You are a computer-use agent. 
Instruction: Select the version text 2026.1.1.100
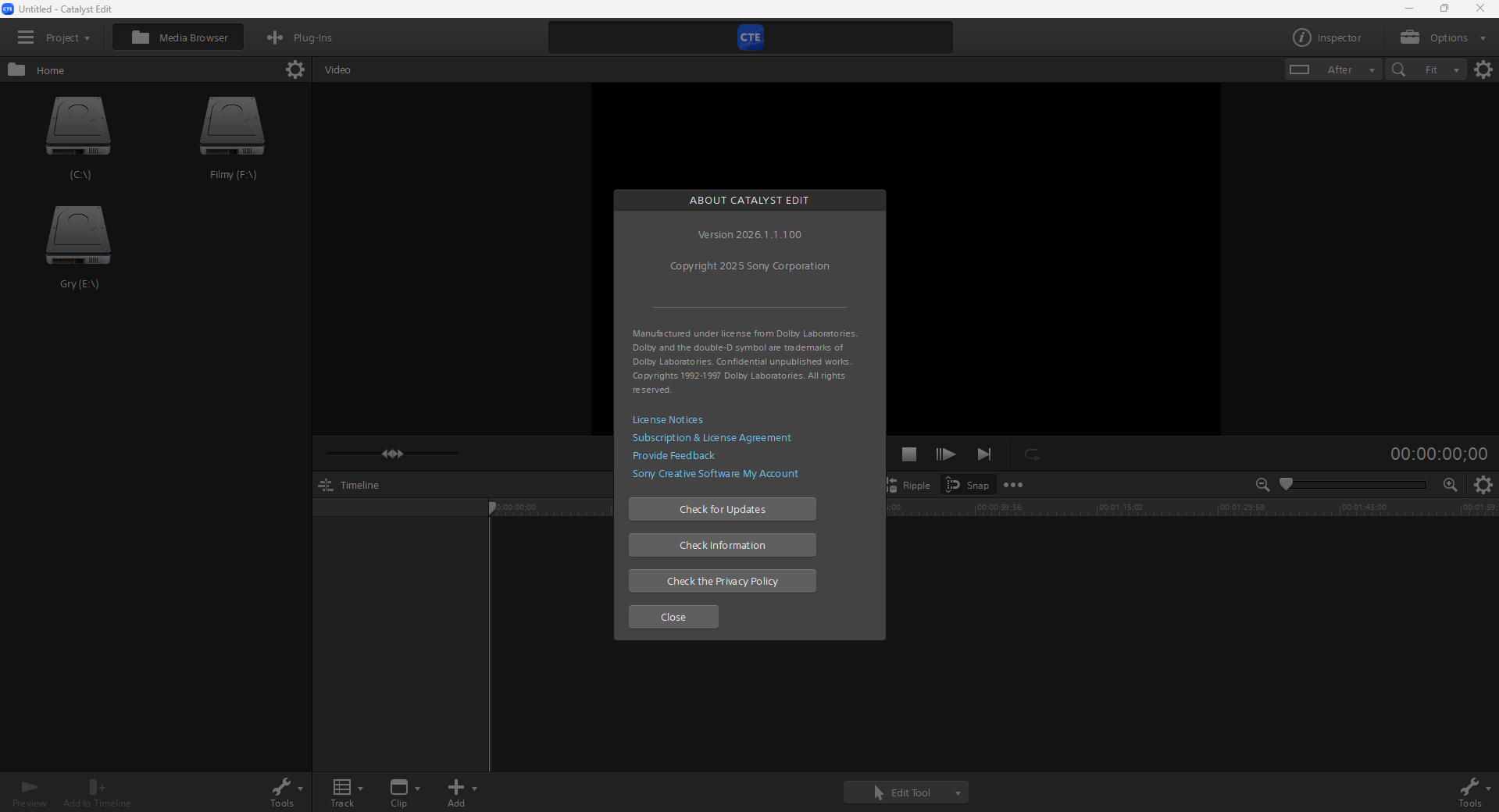pyautogui.click(x=769, y=235)
